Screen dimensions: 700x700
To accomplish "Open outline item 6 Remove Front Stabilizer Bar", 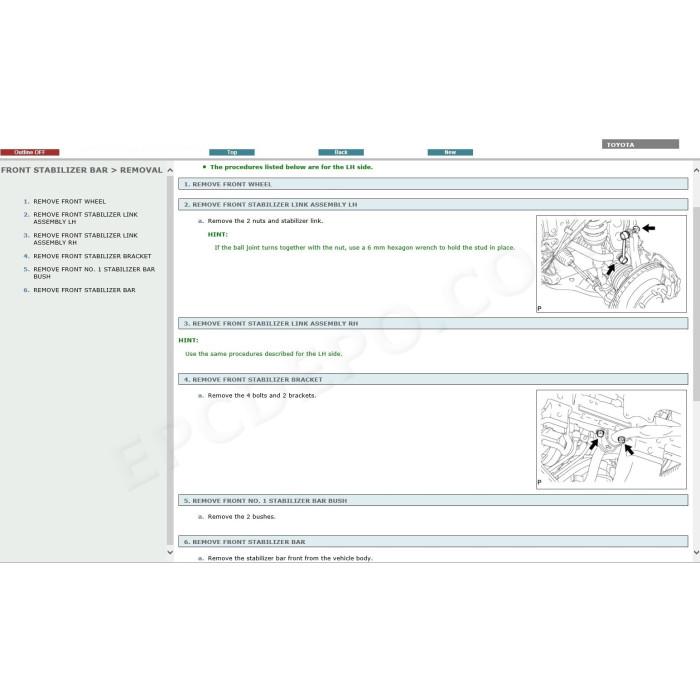I will tap(84, 290).
